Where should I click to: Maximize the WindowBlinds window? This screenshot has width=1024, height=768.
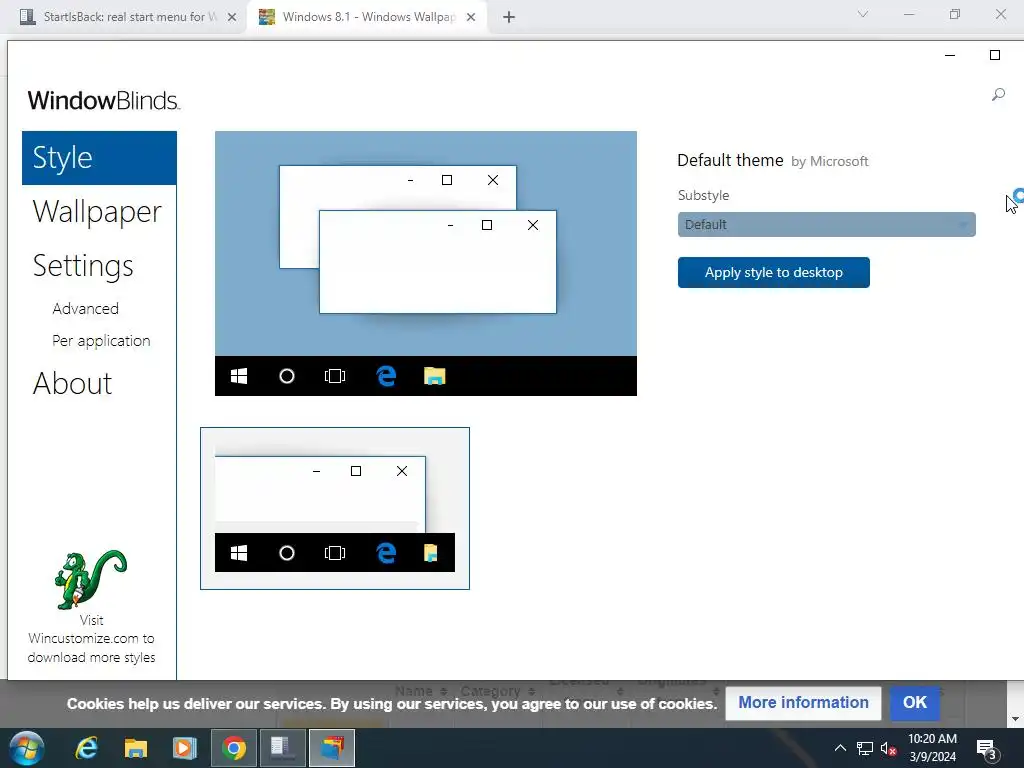995,56
